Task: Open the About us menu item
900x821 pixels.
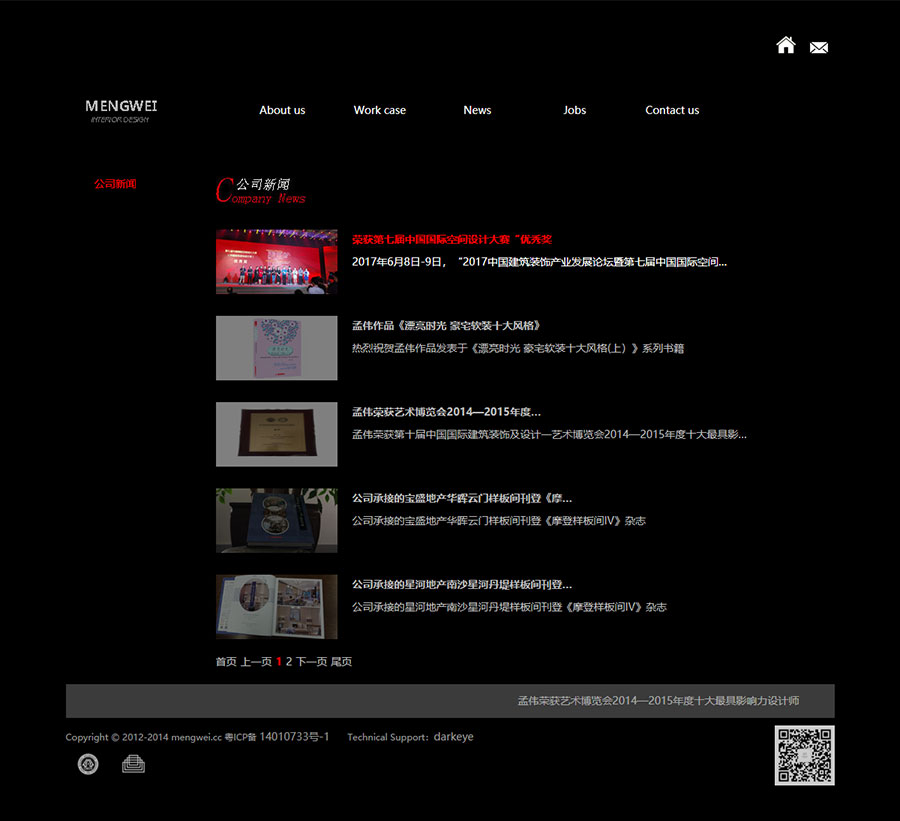Action: pyautogui.click(x=282, y=110)
